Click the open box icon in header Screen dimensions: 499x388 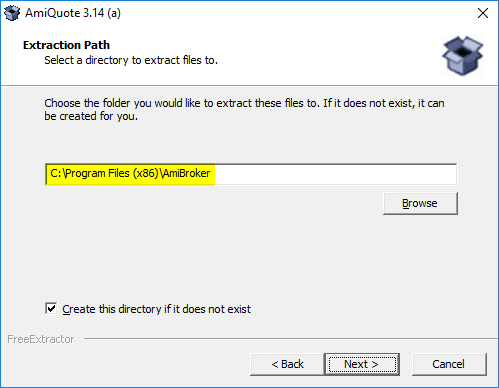[462, 56]
